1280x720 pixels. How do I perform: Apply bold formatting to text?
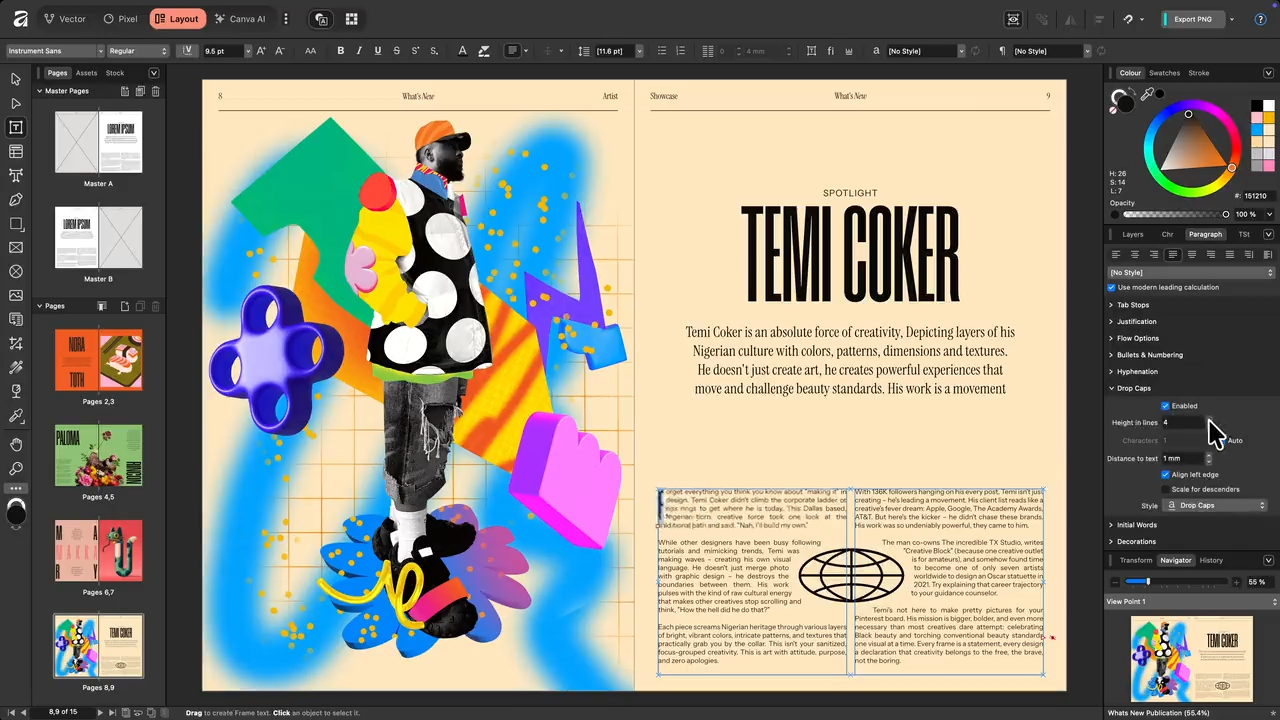(340, 51)
